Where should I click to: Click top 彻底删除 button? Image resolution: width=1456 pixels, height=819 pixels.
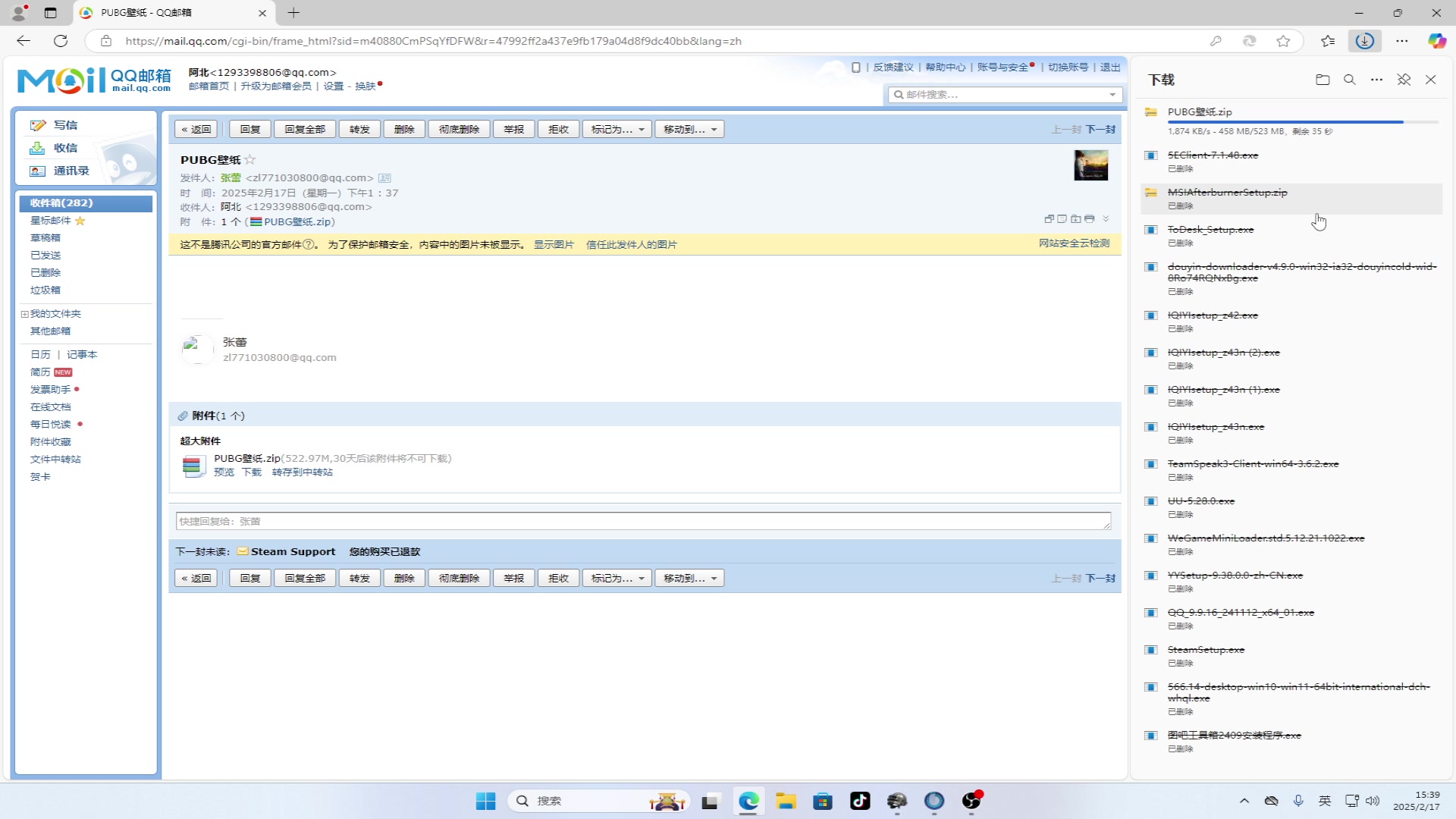point(459,130)
